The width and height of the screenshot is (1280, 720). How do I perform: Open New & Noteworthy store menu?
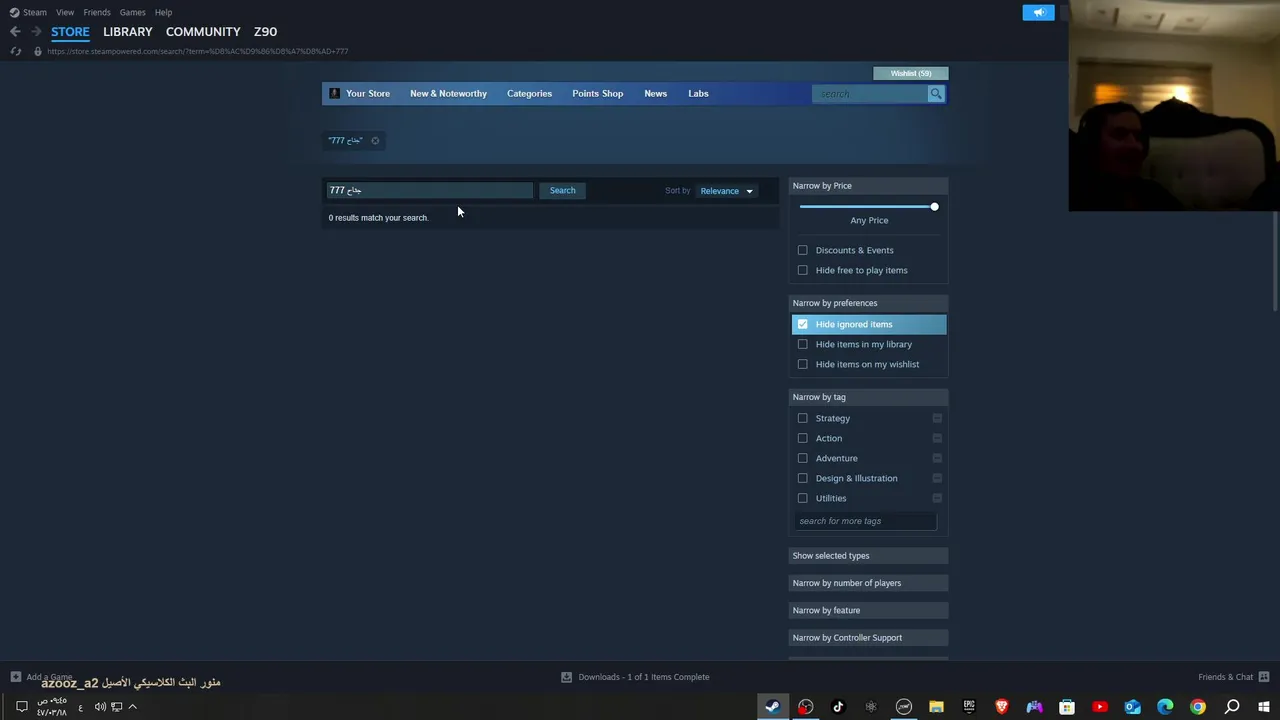(x=448, y=94)
